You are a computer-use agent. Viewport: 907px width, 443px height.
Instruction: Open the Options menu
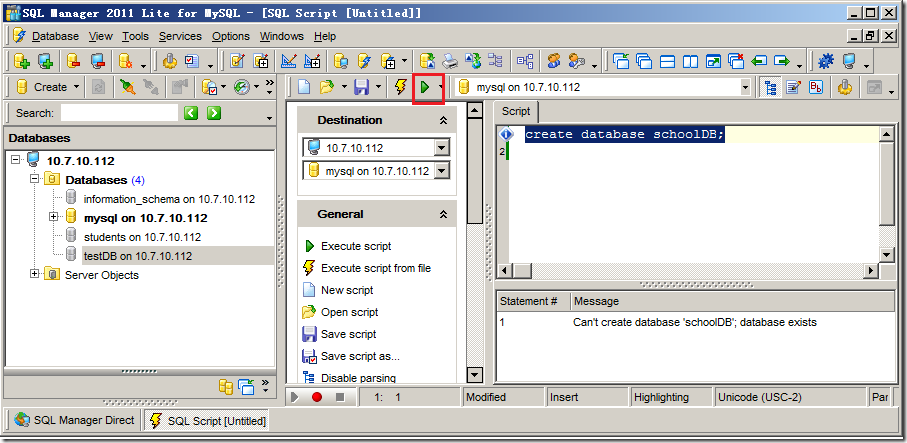pyautogui.click(x=231, y=36)
